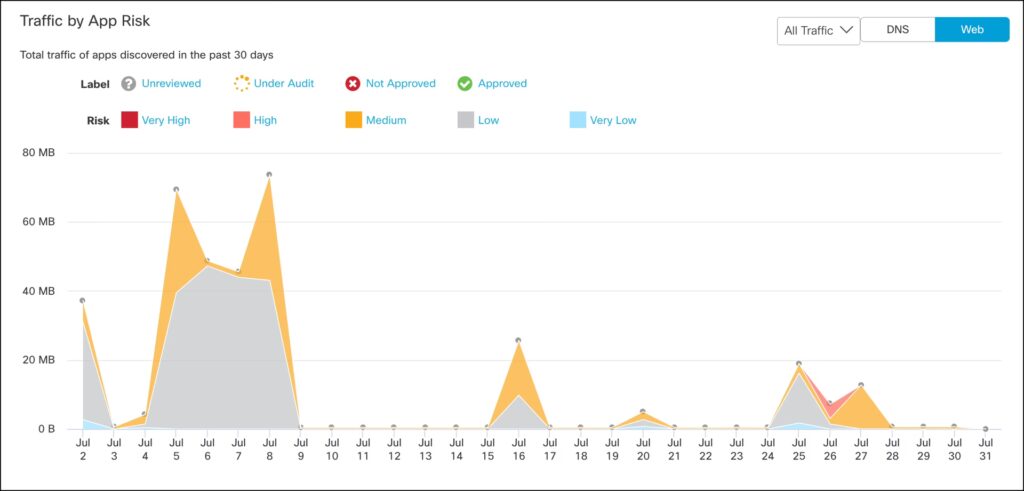Click the Not Approved label link
1024x491 pixels.
[x=400, y=84]
